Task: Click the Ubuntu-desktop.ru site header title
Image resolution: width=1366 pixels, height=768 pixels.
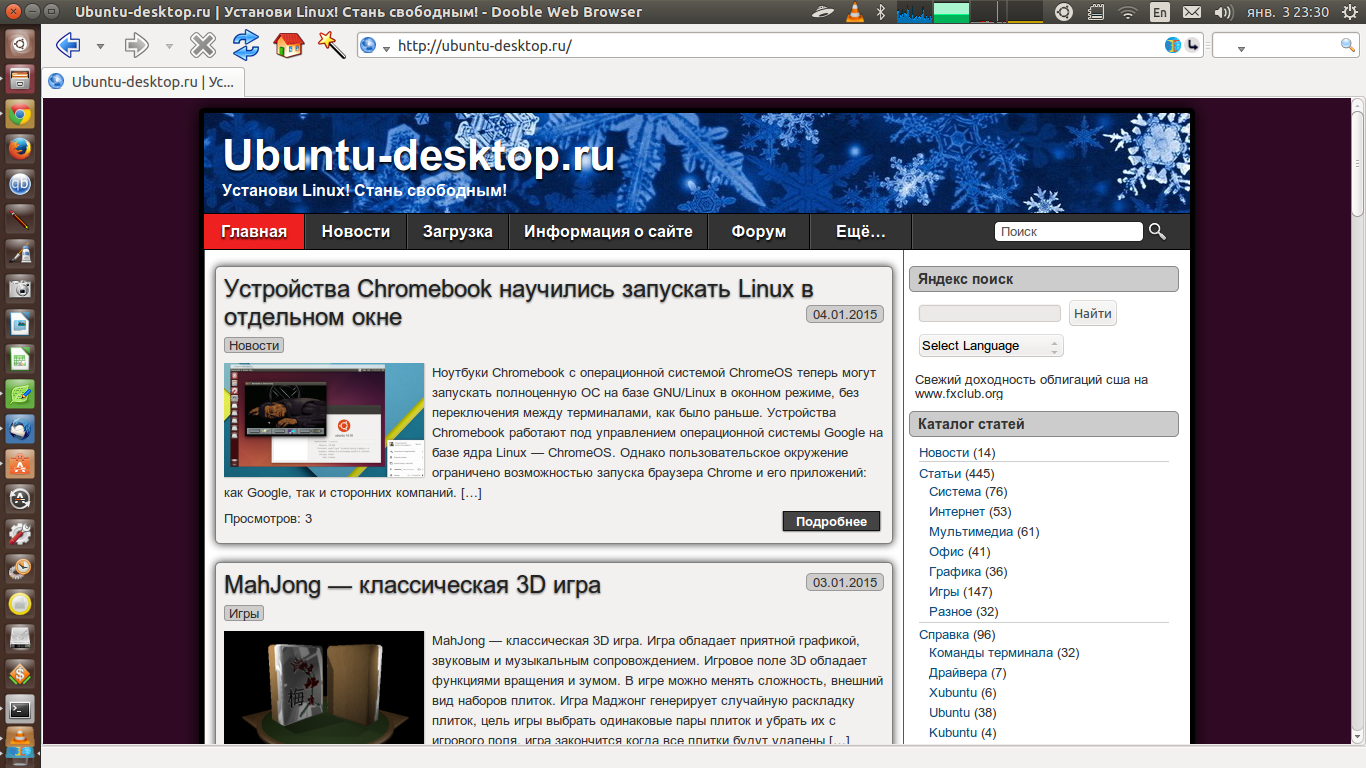Action: pyautogui.click(x=418, y=157)
